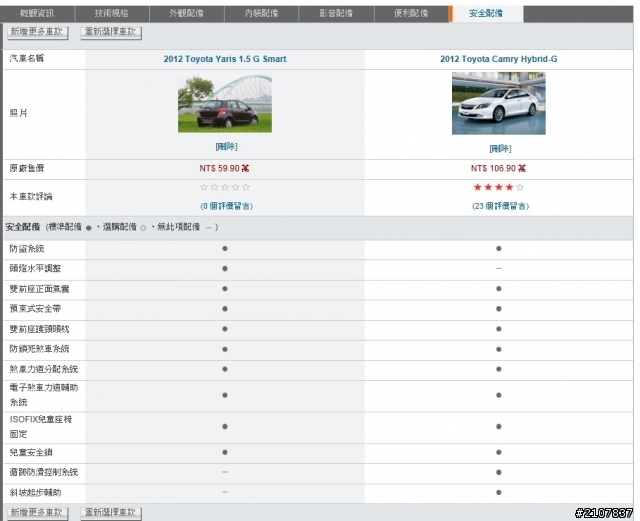Click the ISOFIX兒童座椅固定 row label
The width and height of the screenshot is (640, 521).
(x=41, y=427)
